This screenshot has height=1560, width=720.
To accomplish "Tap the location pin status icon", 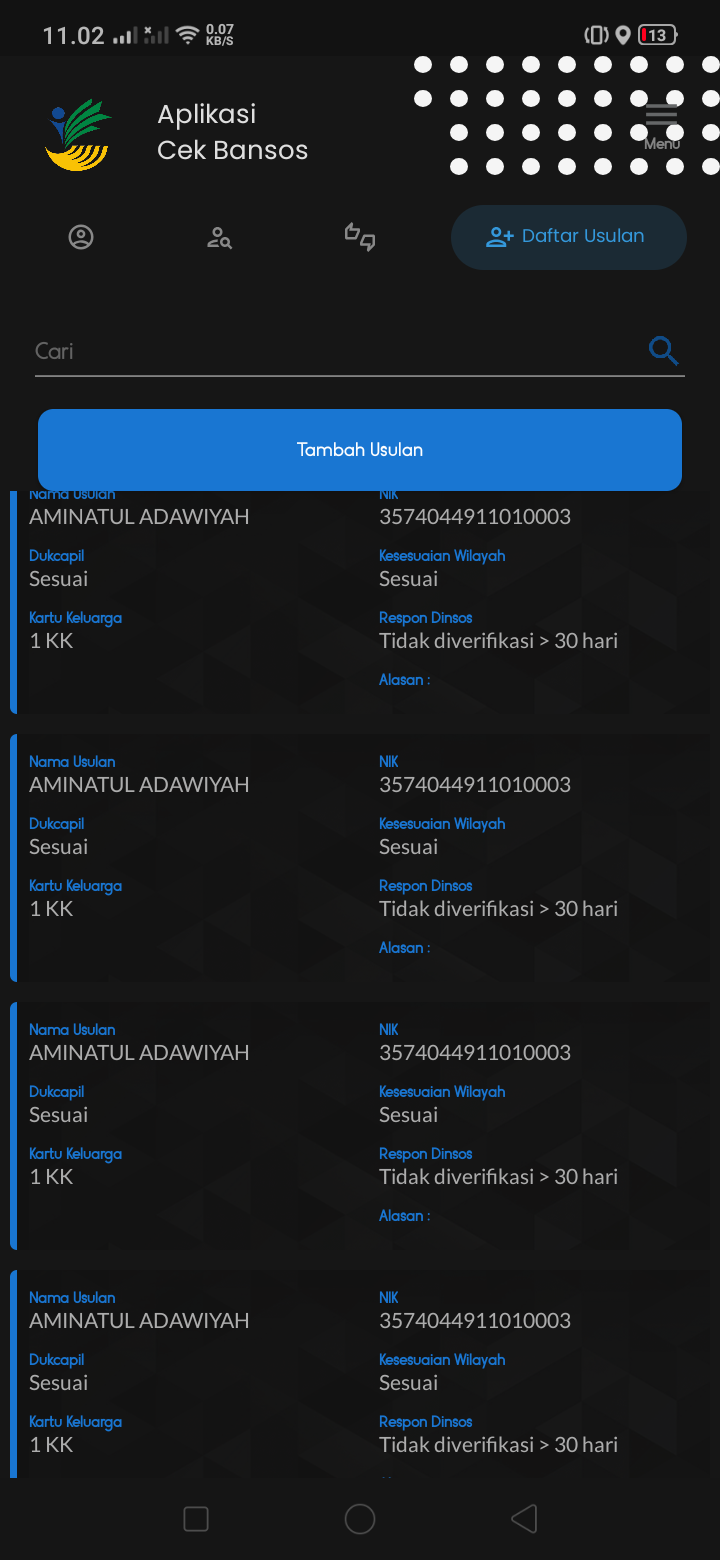I will pos(622,36).
